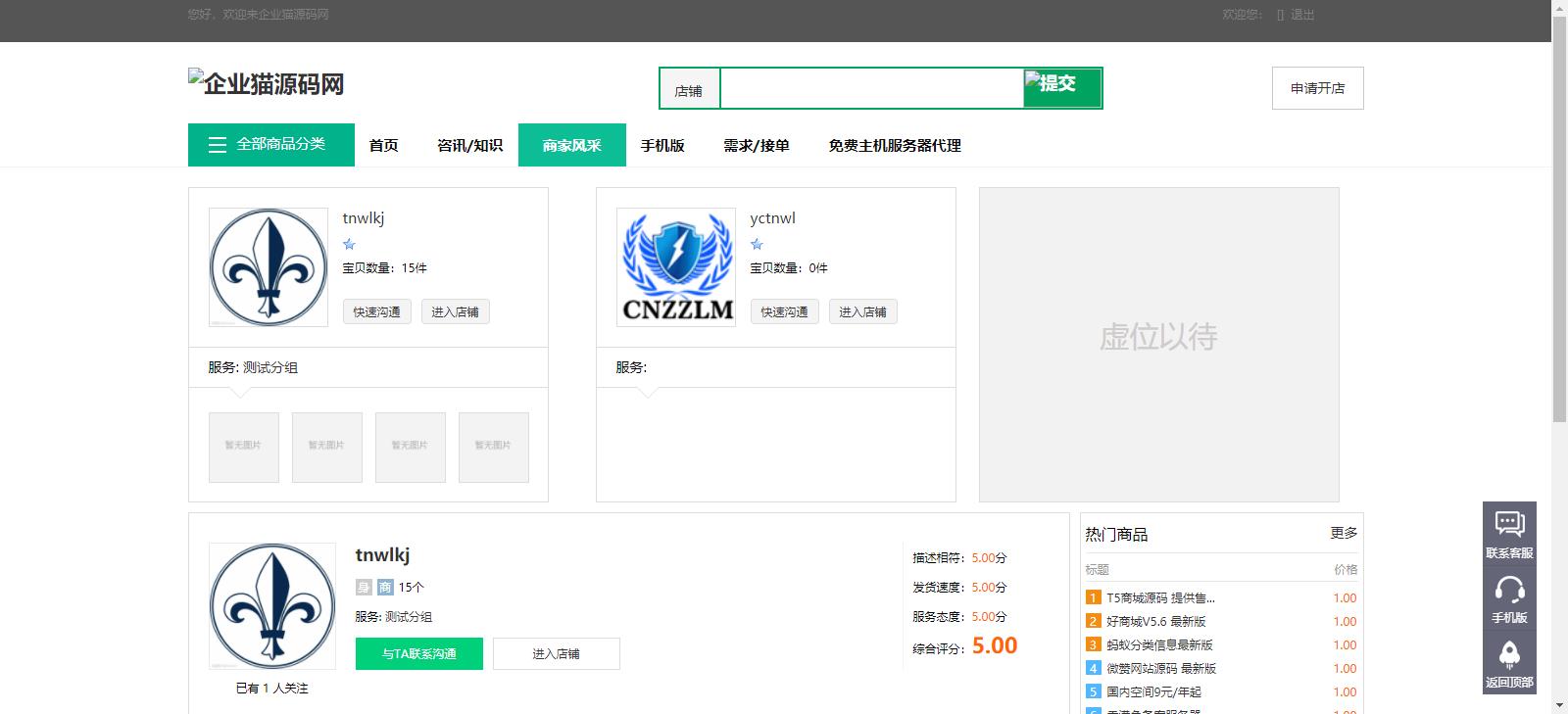Click the 身 identity badge icon
Image resolution: width=1568 pixels, height=714 pixels.
point(364,588)
